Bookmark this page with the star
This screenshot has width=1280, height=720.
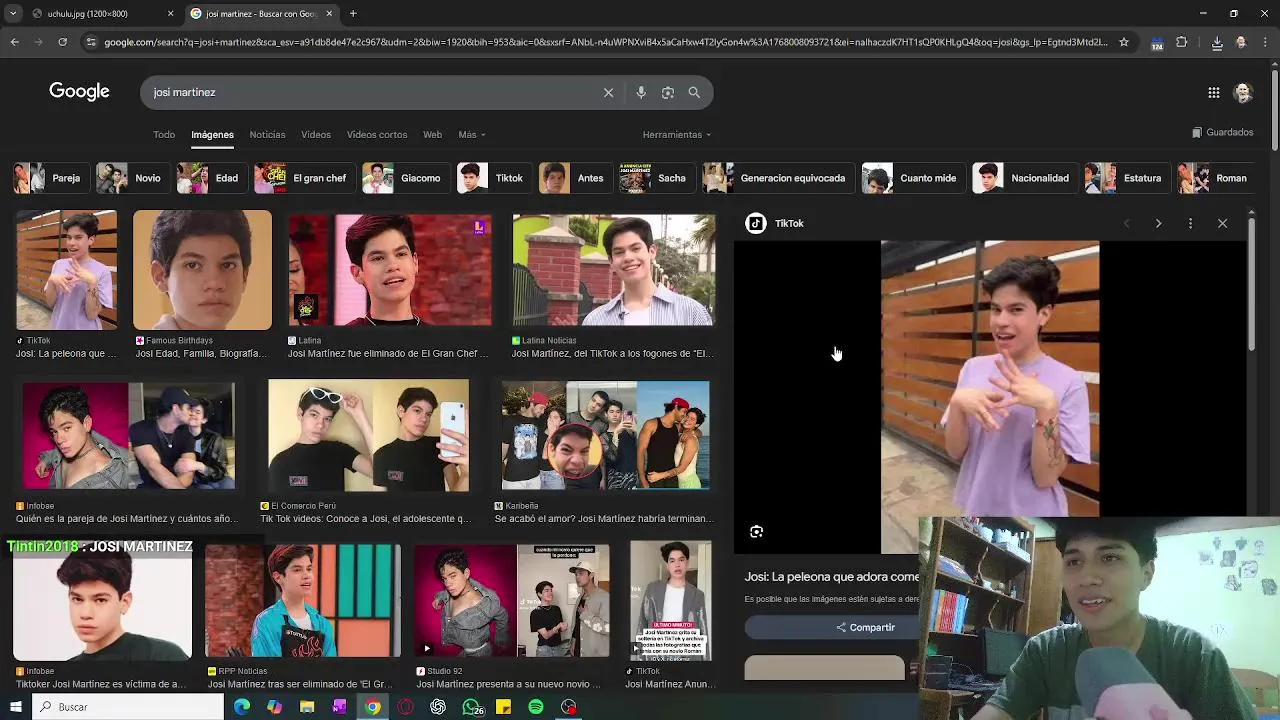point(1124,42)
